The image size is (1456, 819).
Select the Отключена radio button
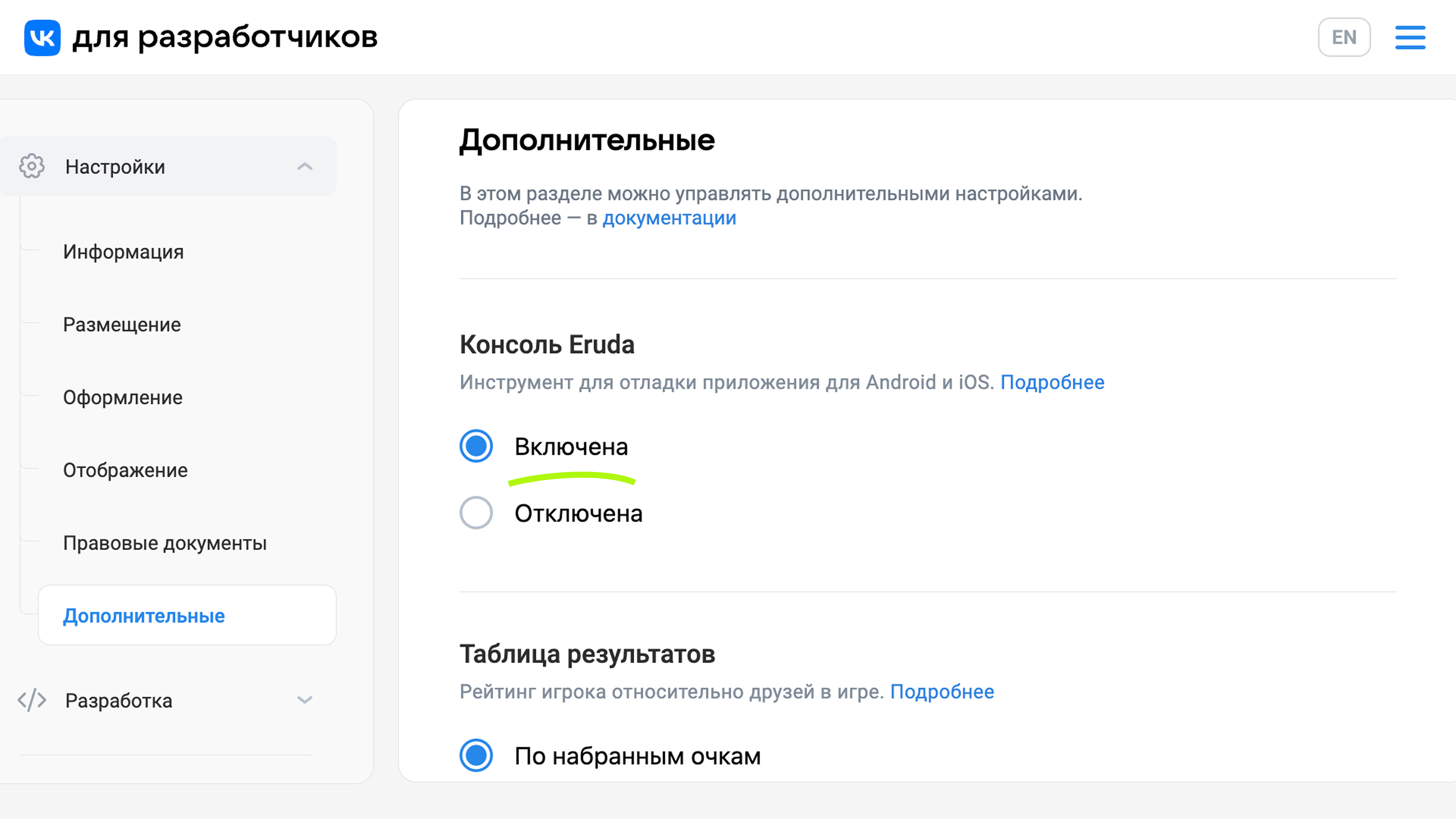[476, 513]
